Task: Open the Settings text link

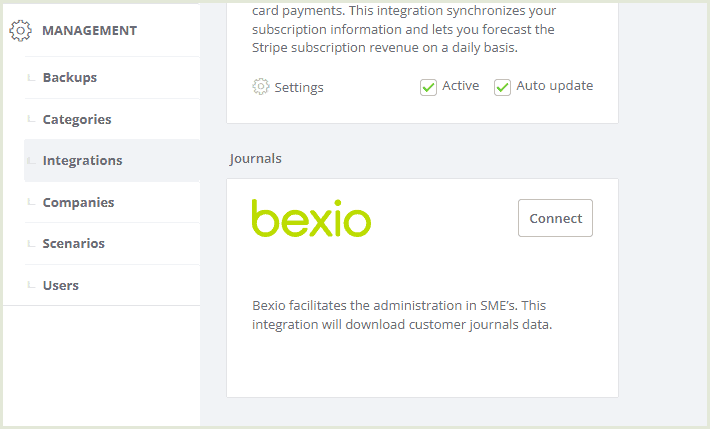Action: tap(299, 87)
